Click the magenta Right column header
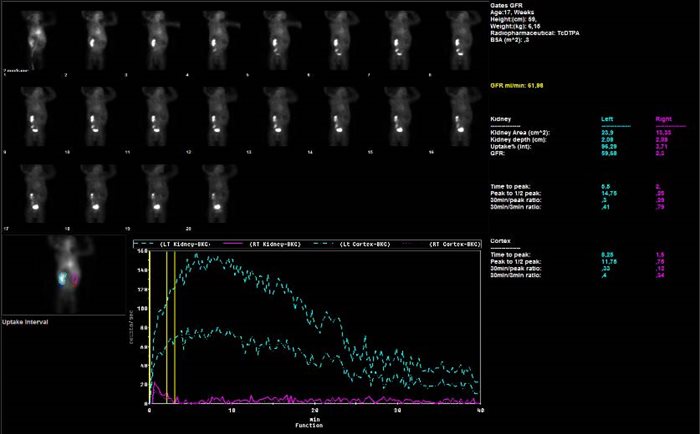700x434 pixels. pyautogui.click(x=663, y=119)
